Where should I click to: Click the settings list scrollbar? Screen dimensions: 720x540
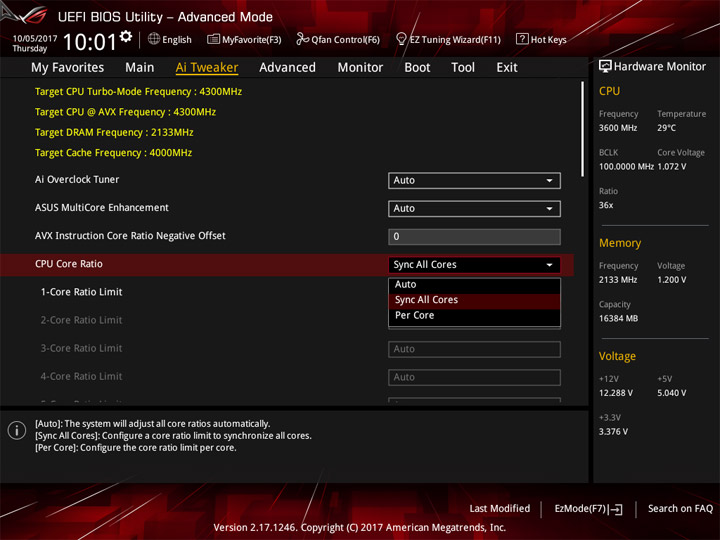[x=583, y=129]
